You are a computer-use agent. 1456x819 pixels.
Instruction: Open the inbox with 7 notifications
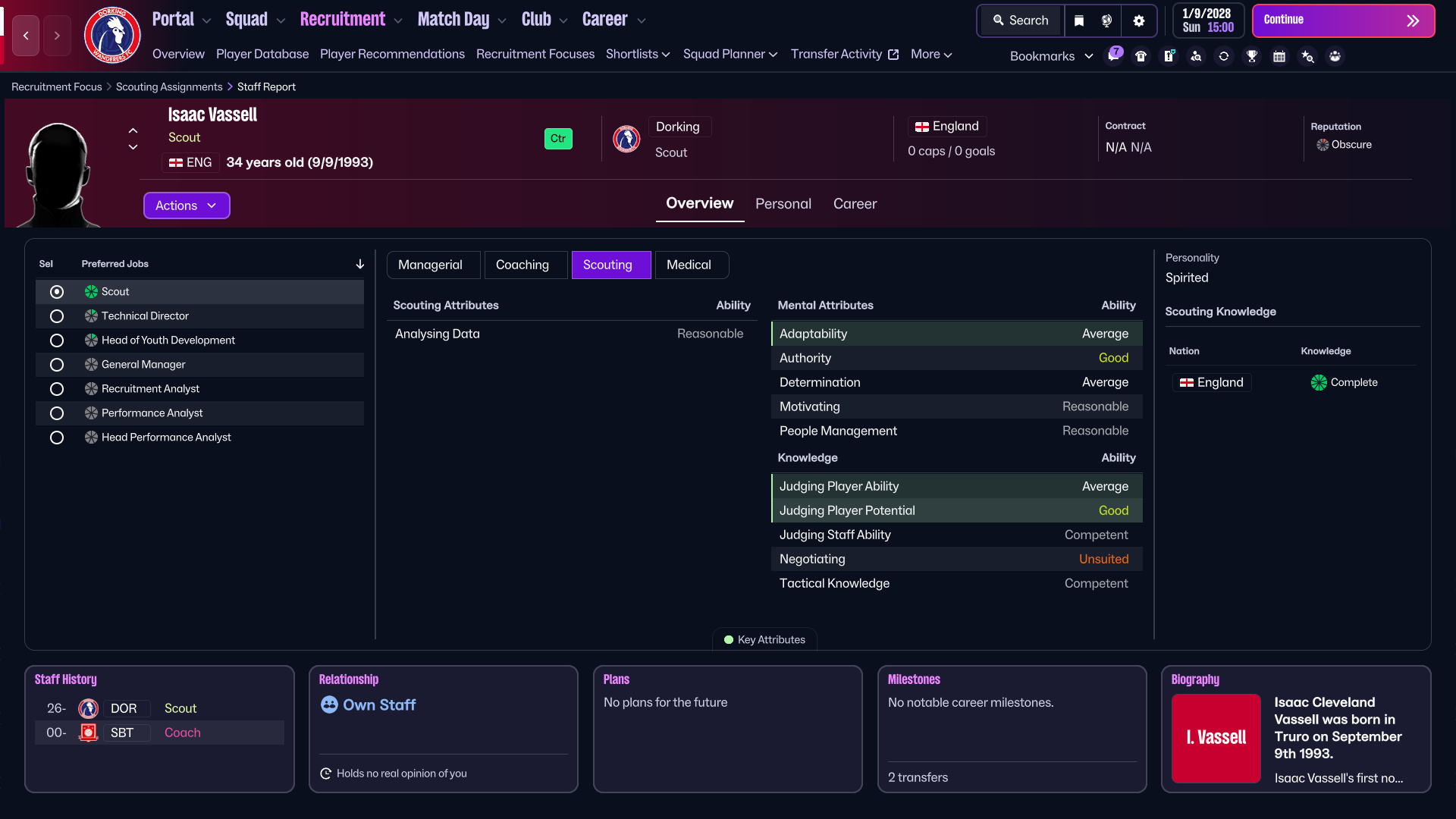1115,55
